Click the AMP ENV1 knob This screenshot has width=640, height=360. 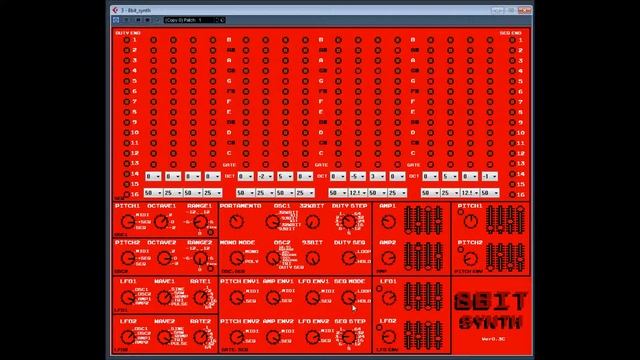pyautogui.click(x=272, y=298)
